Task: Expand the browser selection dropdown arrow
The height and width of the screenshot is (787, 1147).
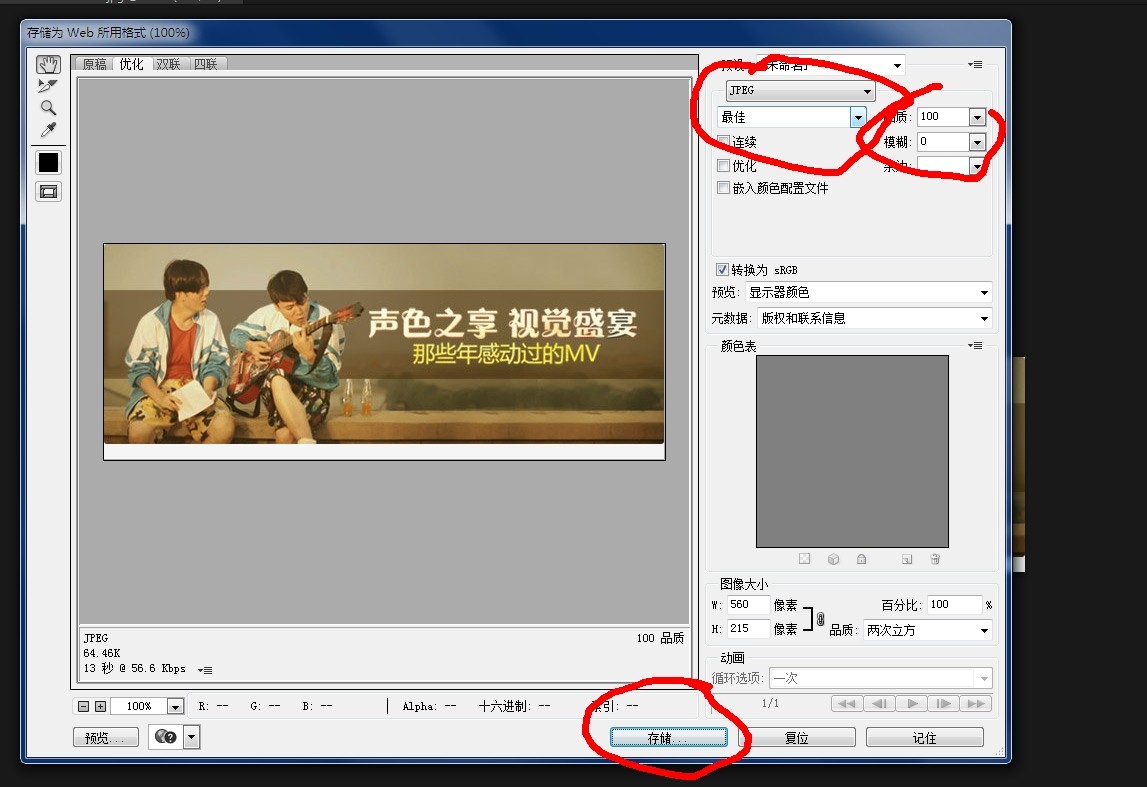Action: (x=192, y=737)
